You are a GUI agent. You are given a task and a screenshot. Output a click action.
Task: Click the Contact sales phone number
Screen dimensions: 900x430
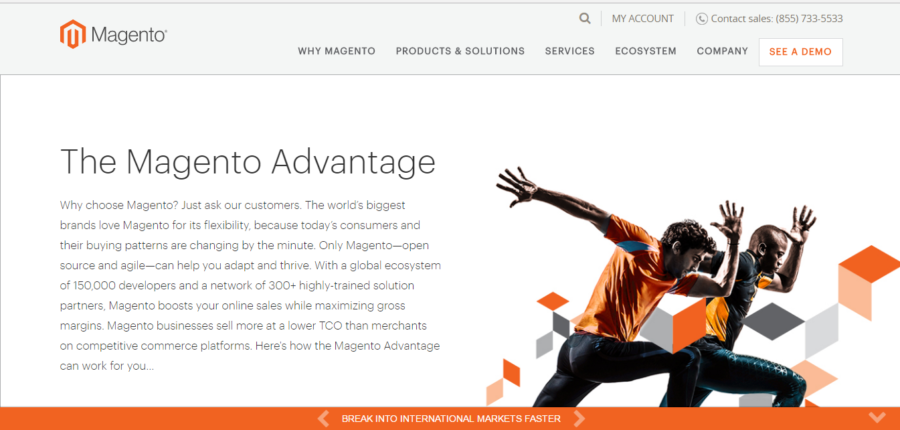click(x=809, y=19)
